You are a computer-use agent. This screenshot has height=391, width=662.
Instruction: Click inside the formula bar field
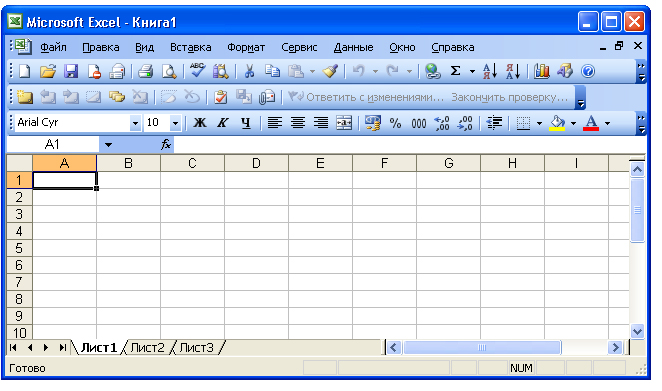coord(410,145)
